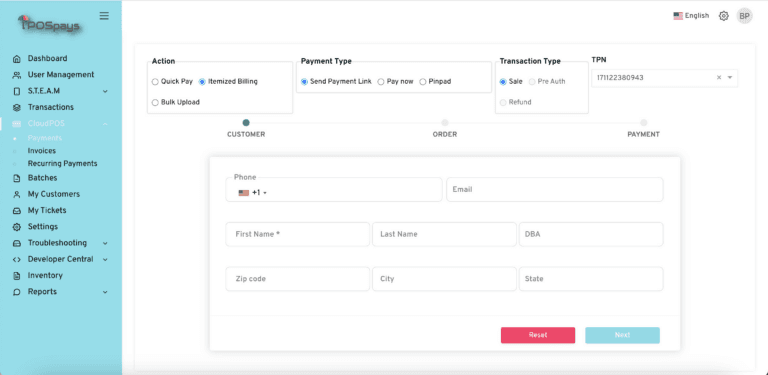Viewport: 768px width, 375px height.
Task: Open the TPN dropdown arrow
Action: 730,77
